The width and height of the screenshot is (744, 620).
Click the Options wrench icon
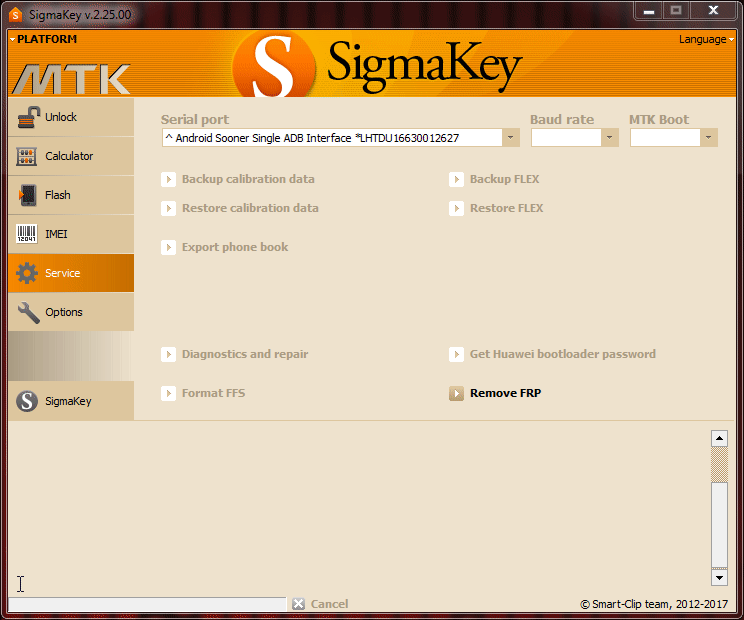click(x=28, y=312)
